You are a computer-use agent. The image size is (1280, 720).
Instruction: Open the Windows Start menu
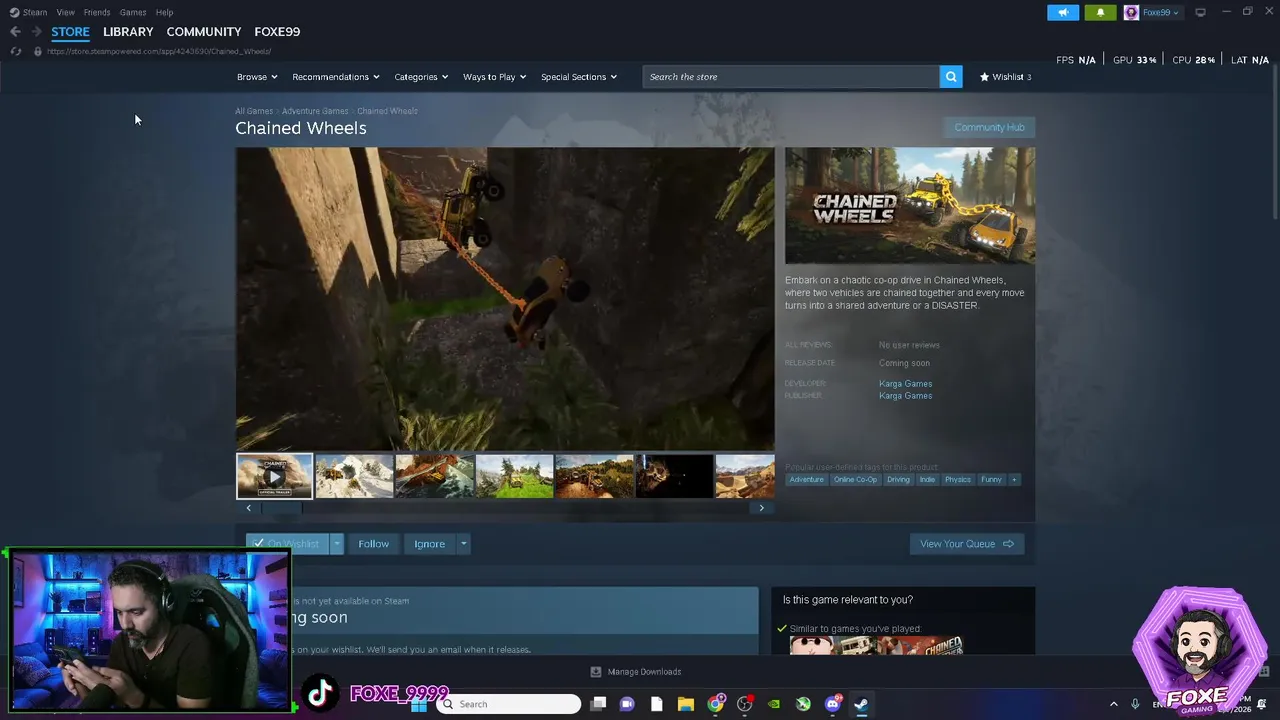coord(419,704)
